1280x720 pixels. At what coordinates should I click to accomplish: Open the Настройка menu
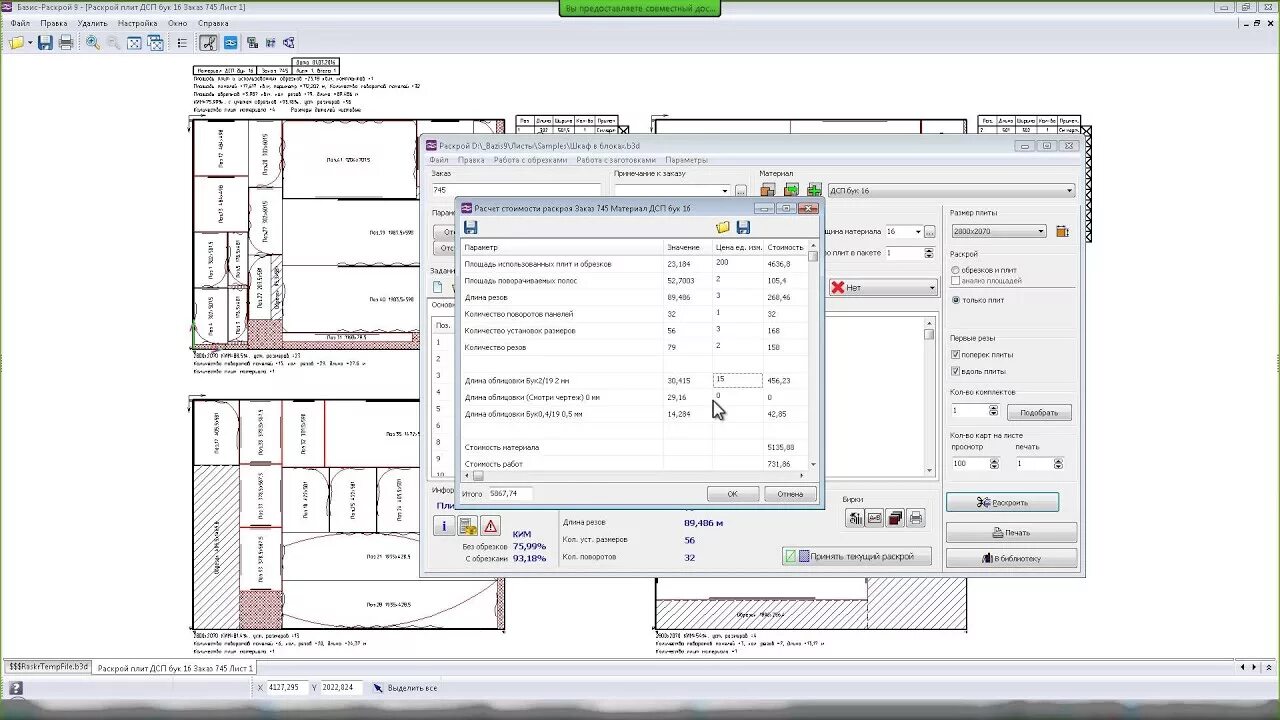[x=137, y=23]
